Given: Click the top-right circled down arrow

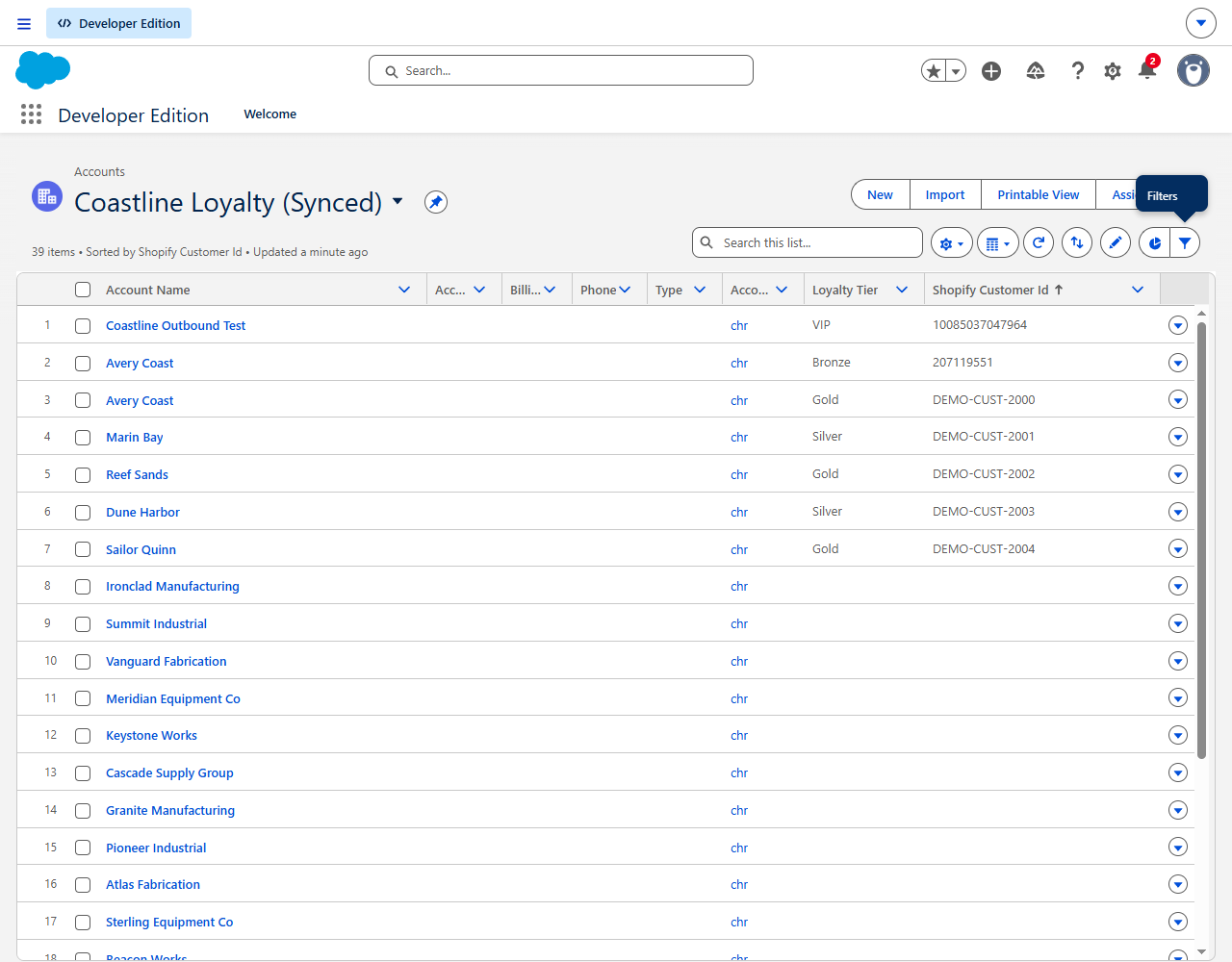Looking at the screenshot, I should (1201, 23).
